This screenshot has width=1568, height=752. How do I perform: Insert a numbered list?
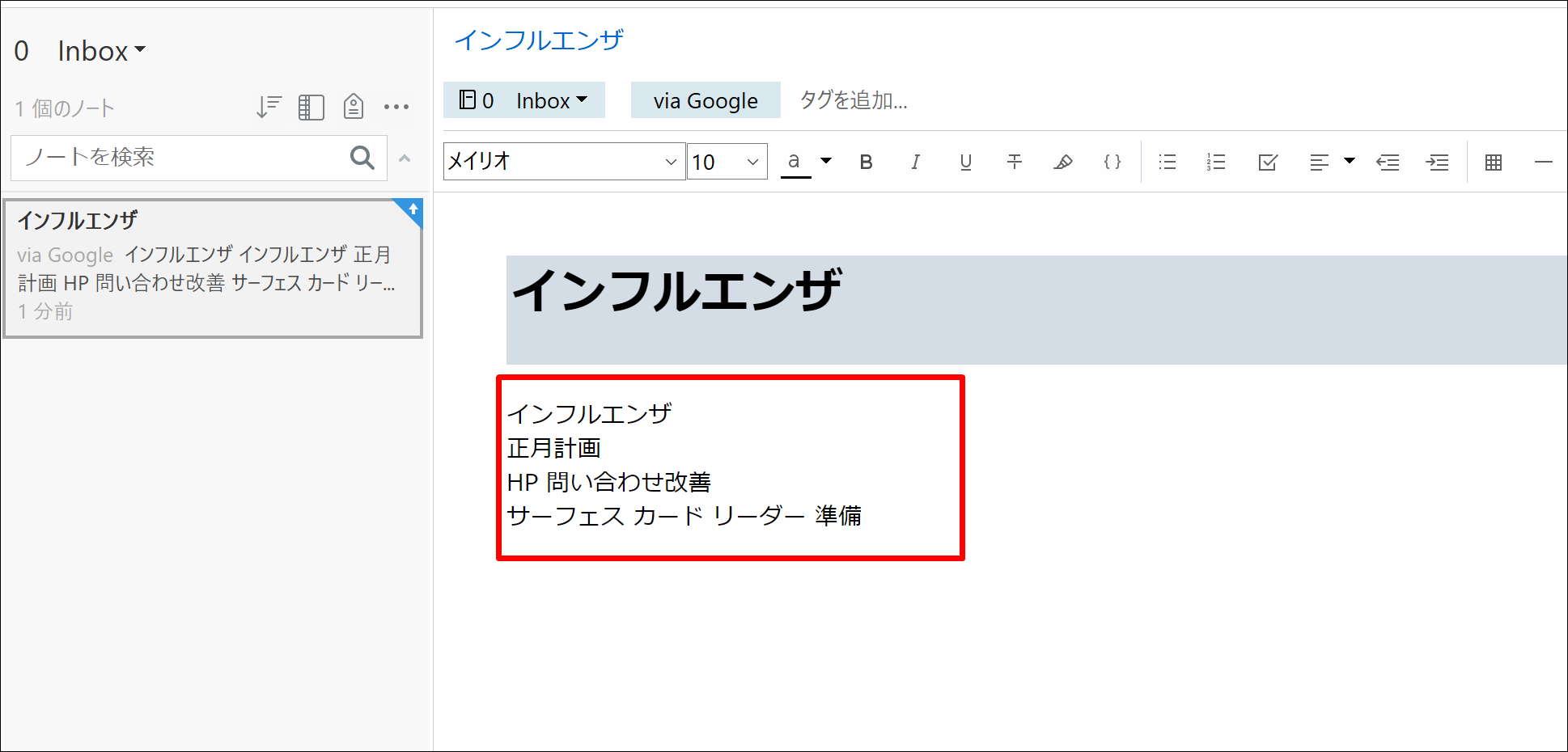tap(1216, 162)
